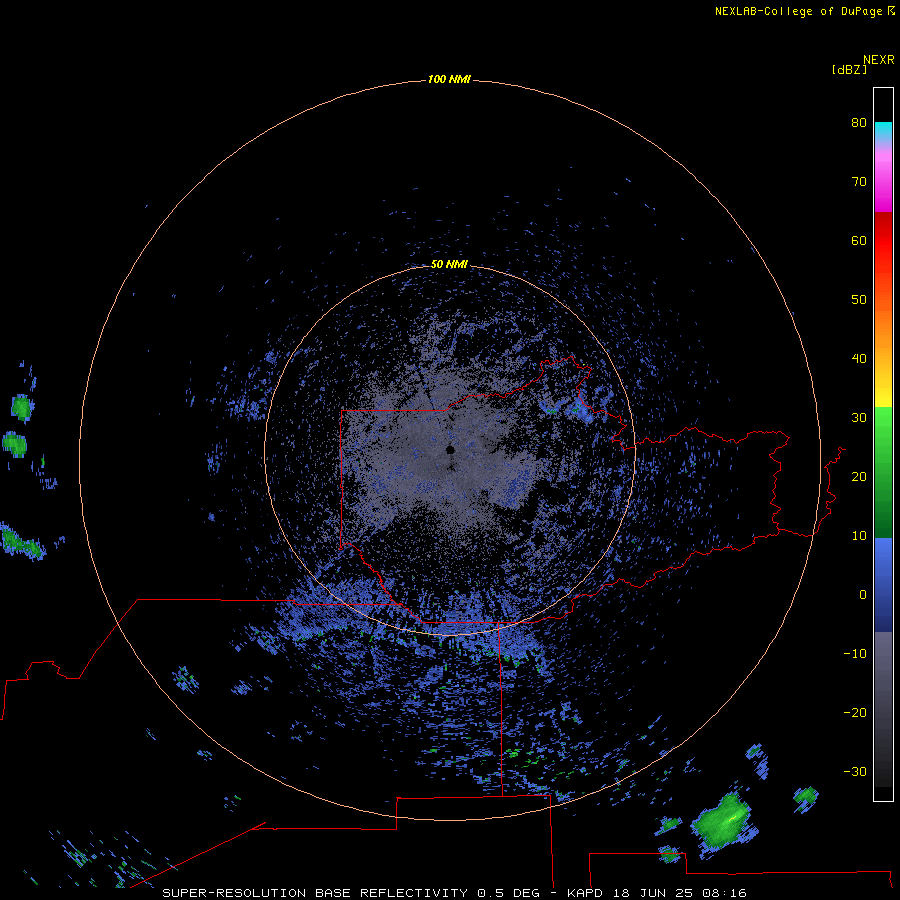
Task: Click the positive 10 value on the dBZ scale
Action: point(859,536)
